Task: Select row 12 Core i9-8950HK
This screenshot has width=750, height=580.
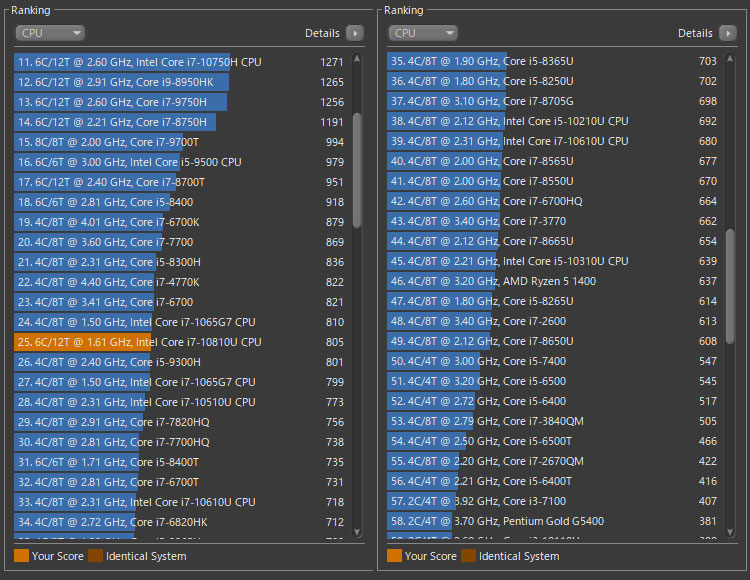Action: point(180,82)
